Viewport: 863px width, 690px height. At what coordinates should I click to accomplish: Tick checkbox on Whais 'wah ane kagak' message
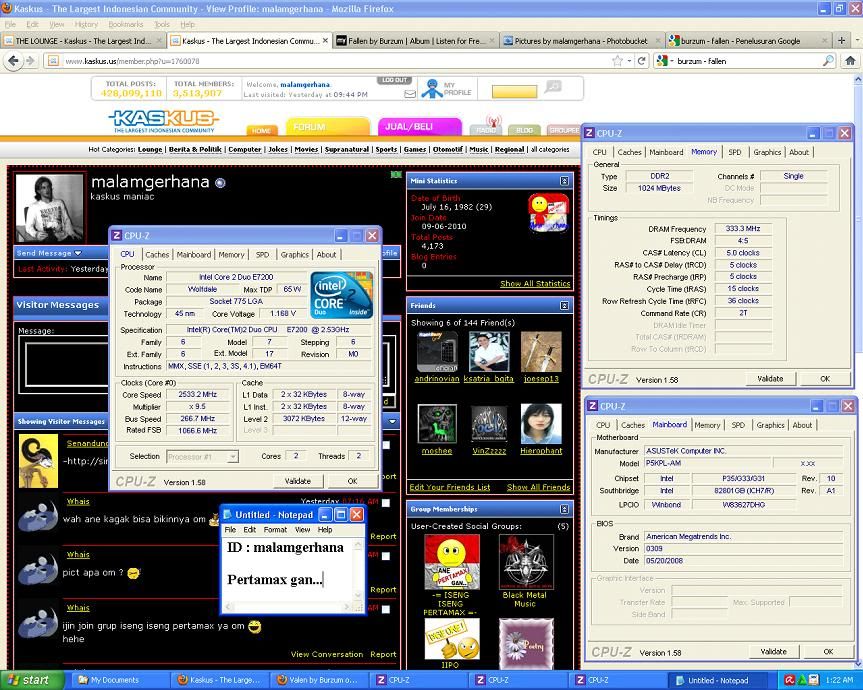click(386, 502)
